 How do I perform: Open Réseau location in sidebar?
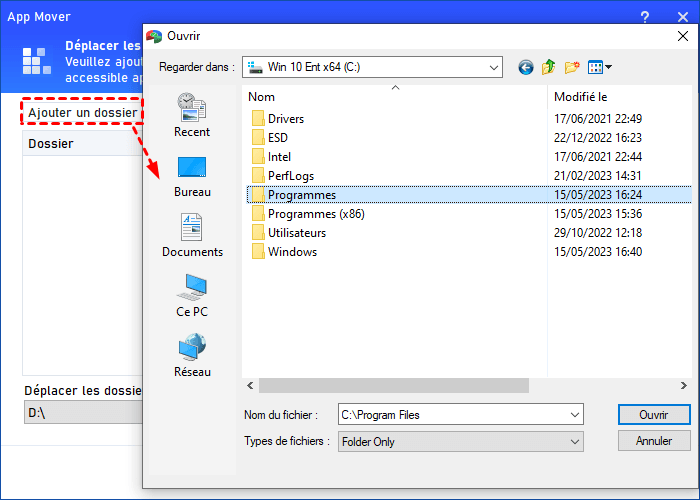(x=192, y=355)
